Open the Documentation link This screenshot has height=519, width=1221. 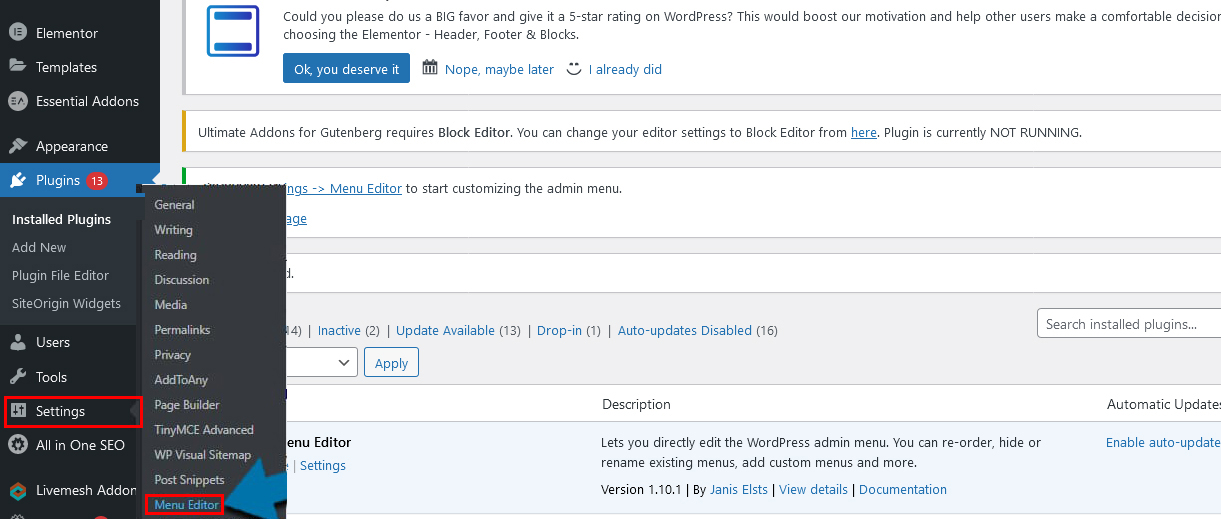click(903, 489)
